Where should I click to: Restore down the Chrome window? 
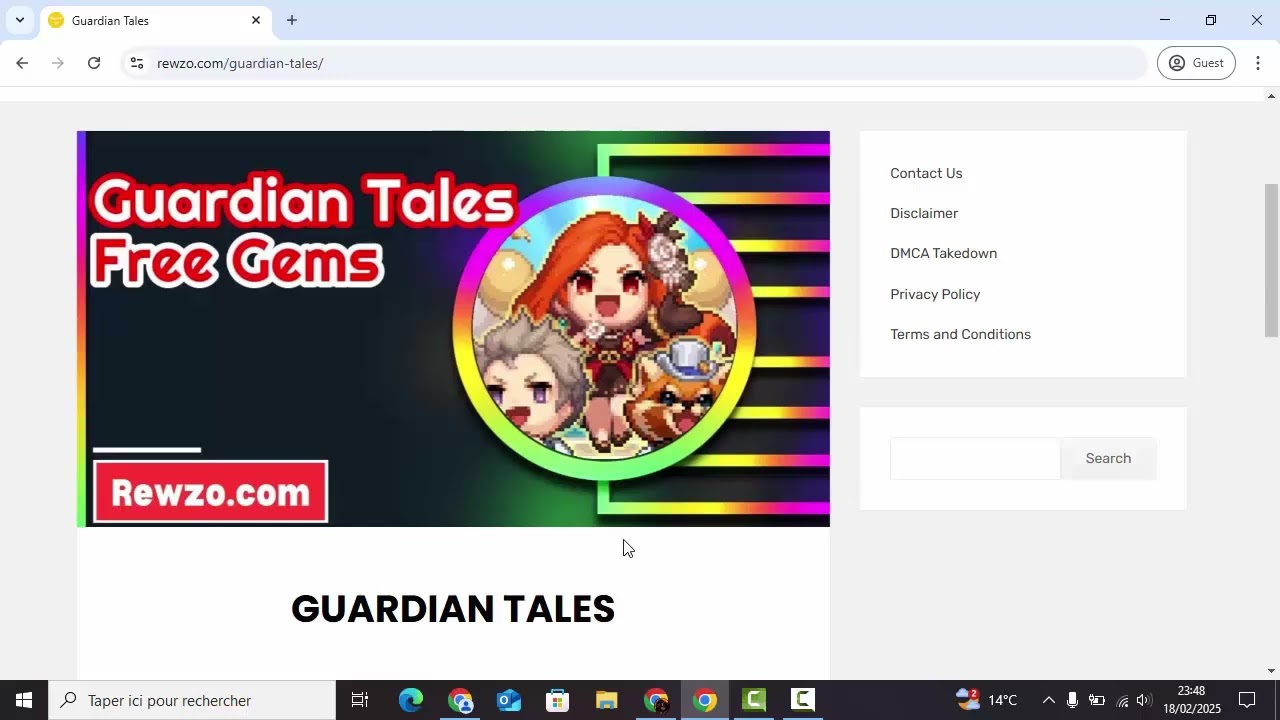[x=1210, y=20]
